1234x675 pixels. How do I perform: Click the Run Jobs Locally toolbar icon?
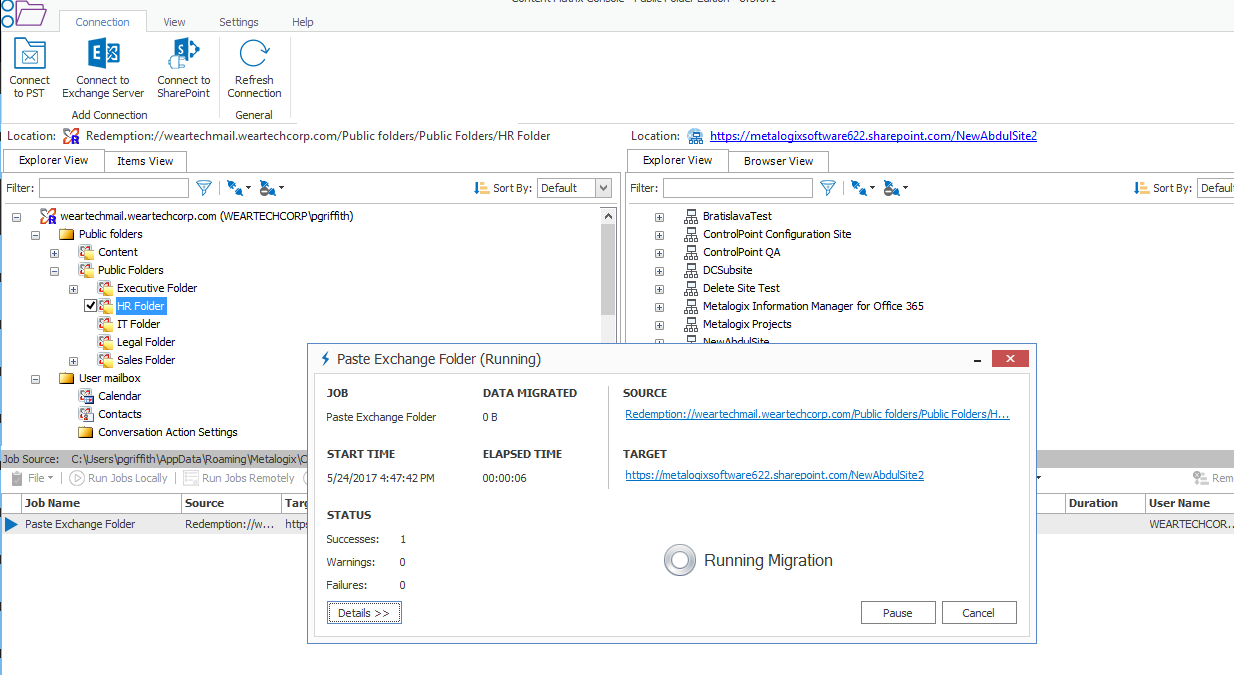77,478
